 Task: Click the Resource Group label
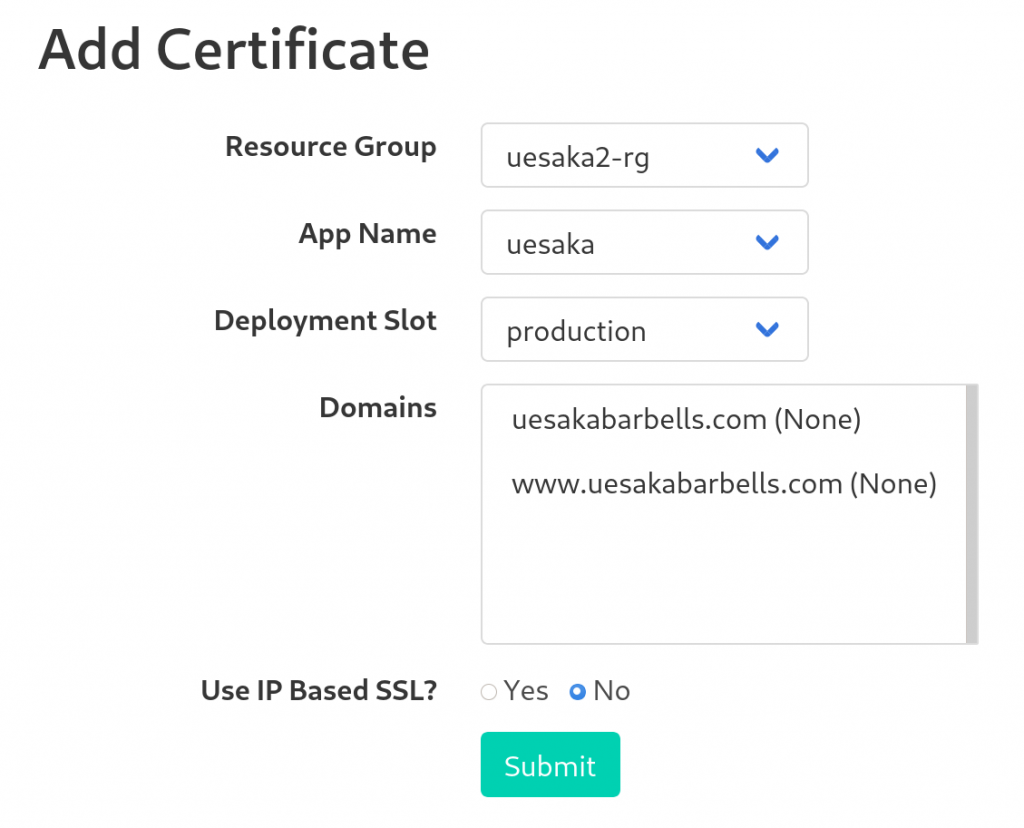click(x=330, y=148)
